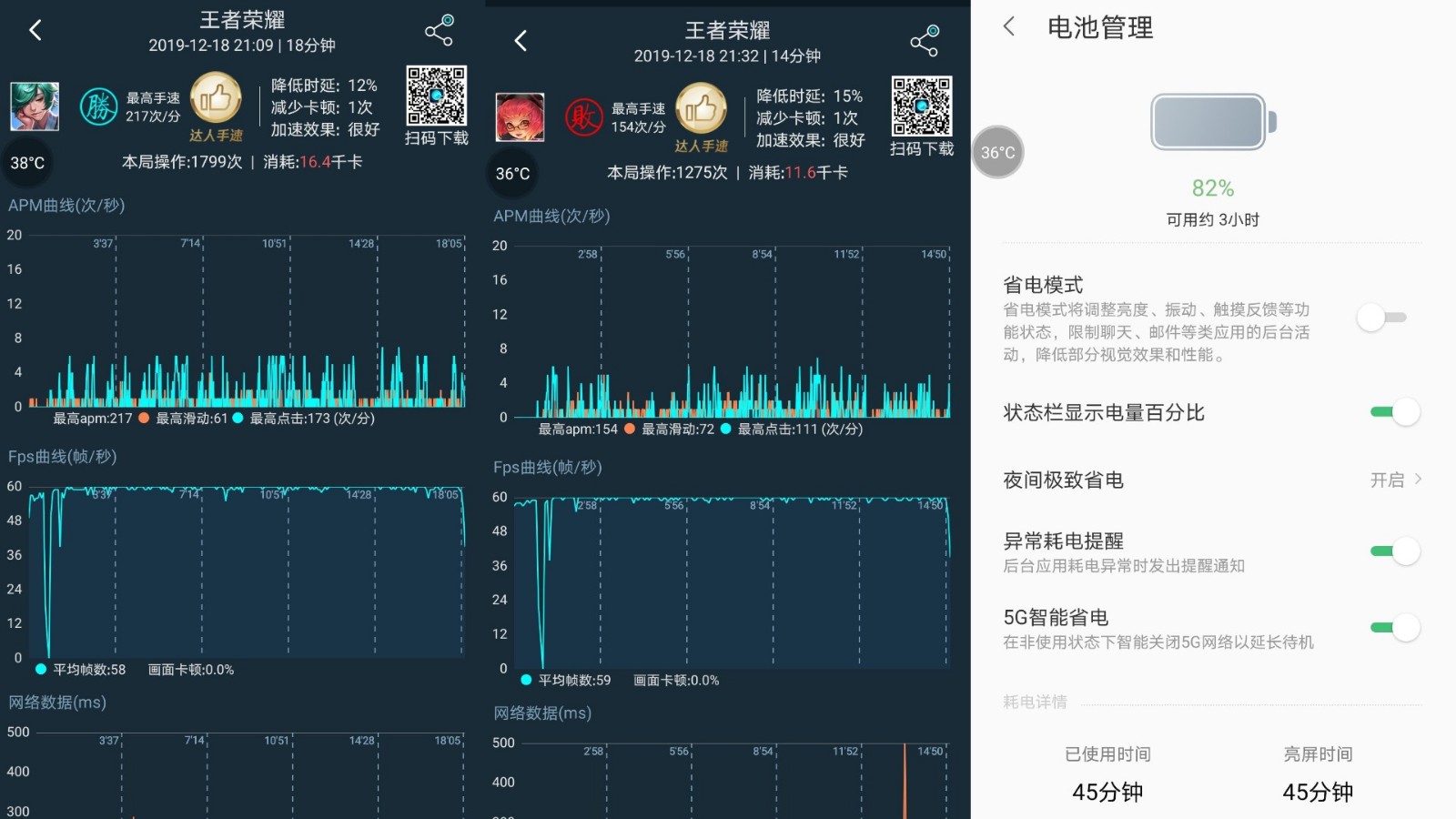Tap 最高apm:217 legend

93,419
